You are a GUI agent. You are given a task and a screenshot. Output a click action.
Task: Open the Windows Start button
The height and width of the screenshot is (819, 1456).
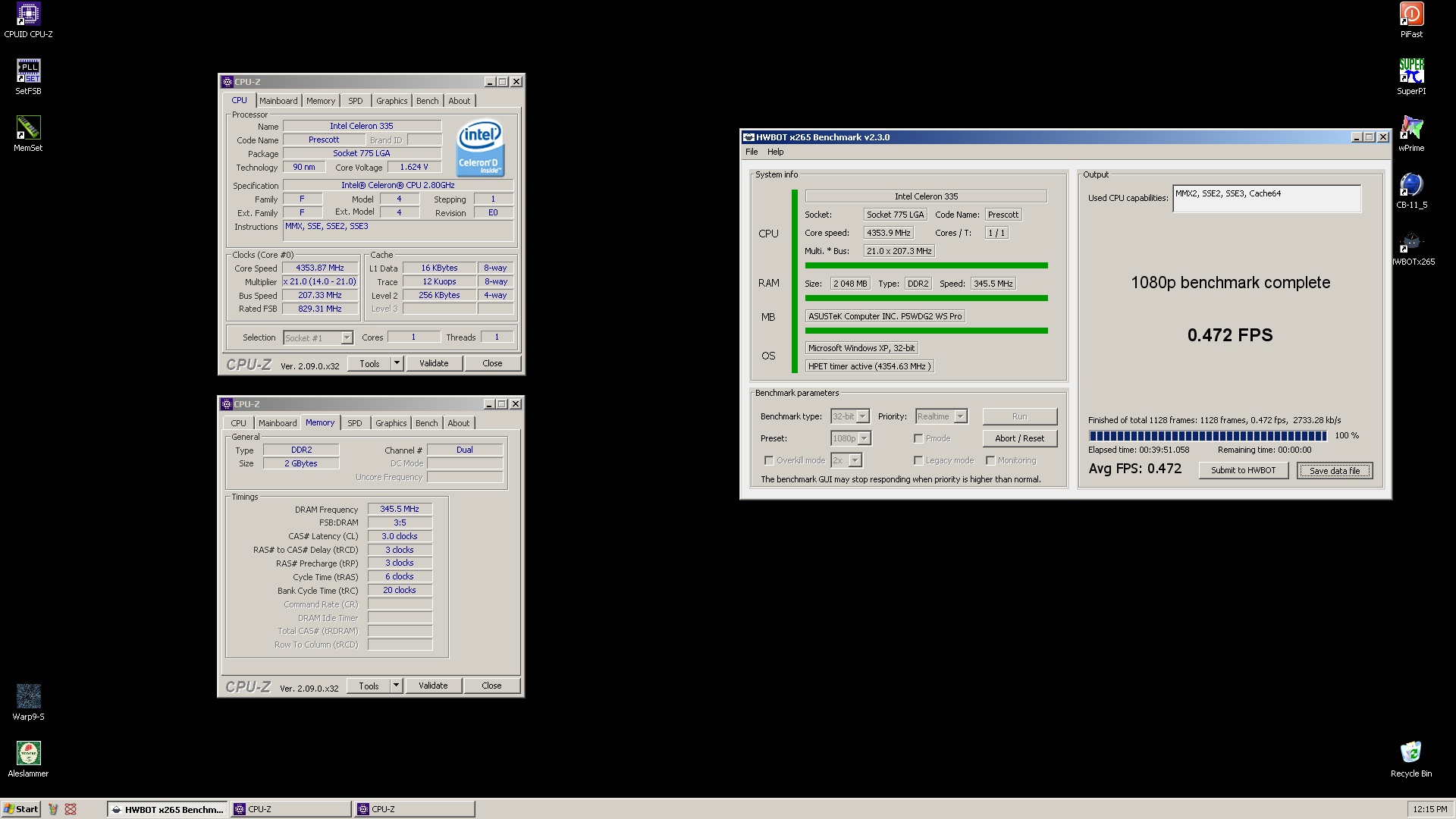coord(20,809)
